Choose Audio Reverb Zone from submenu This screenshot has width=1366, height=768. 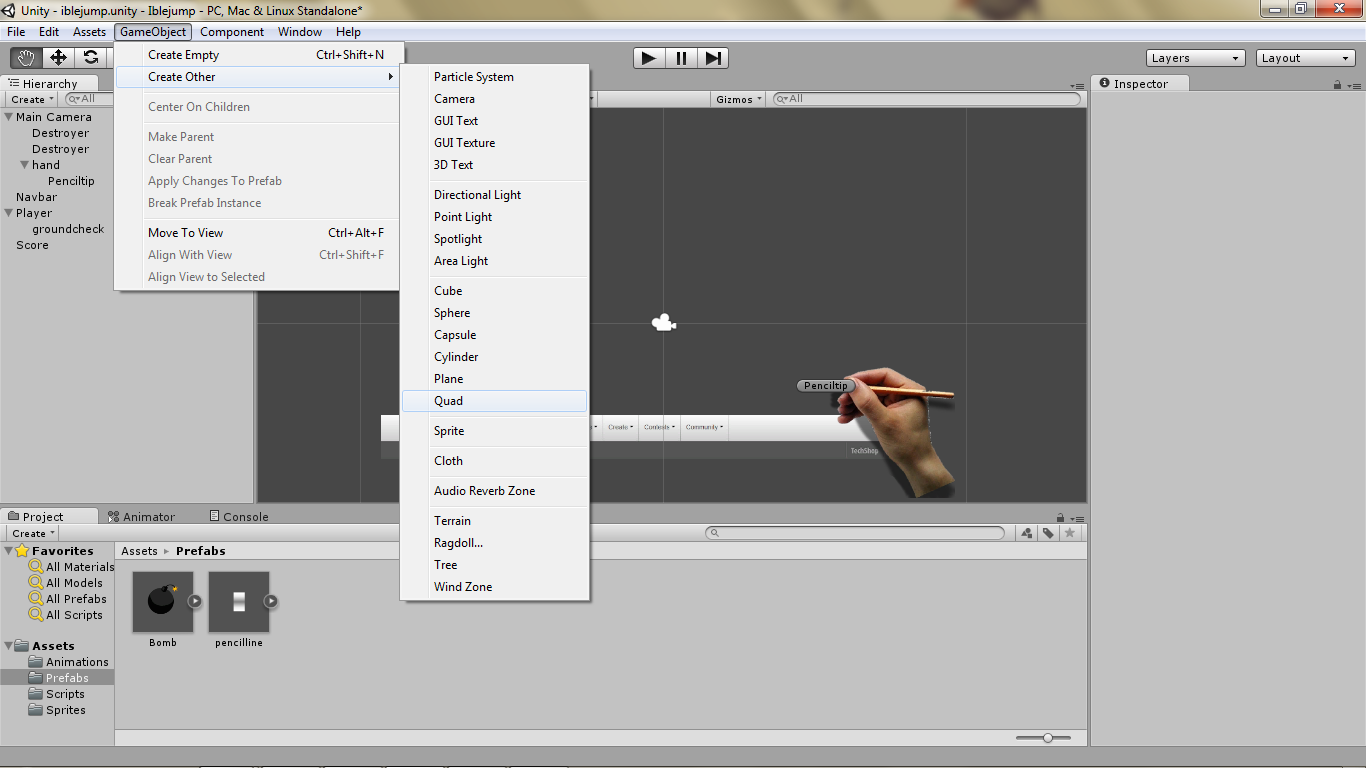pyautogui.click(x=494, y=491)
